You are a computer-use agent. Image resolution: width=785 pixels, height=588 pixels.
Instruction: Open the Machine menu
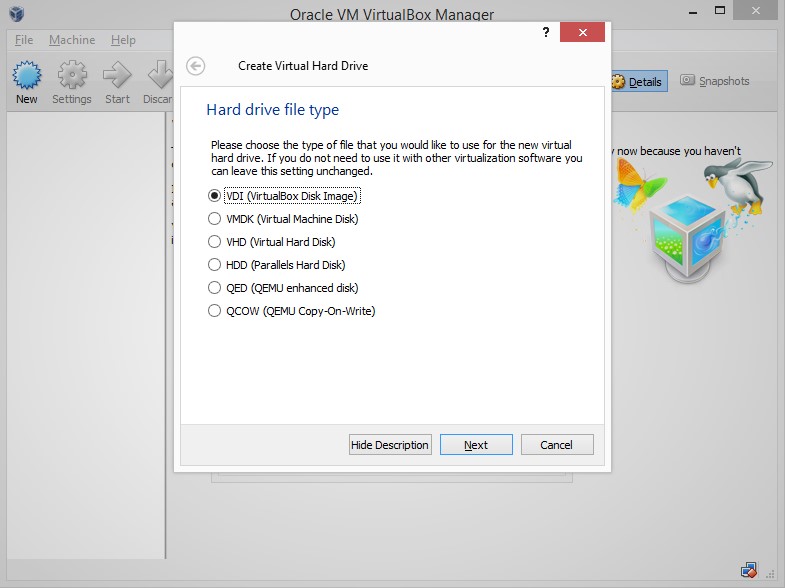click(x=72, y=40)
